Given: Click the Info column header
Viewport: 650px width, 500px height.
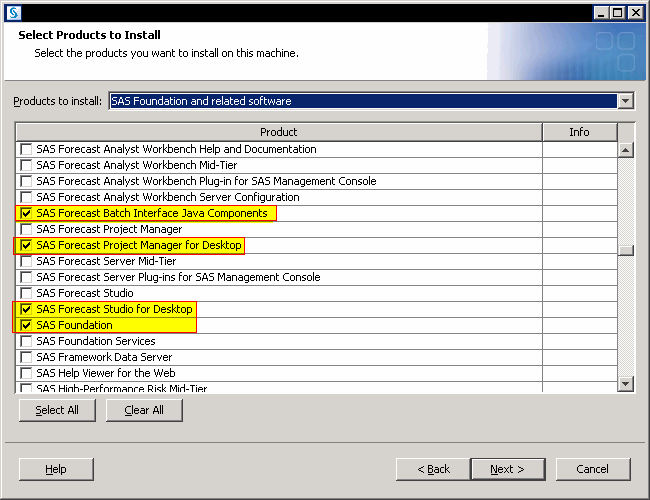Looking at the screenshot, I should (x=580, y=132).
